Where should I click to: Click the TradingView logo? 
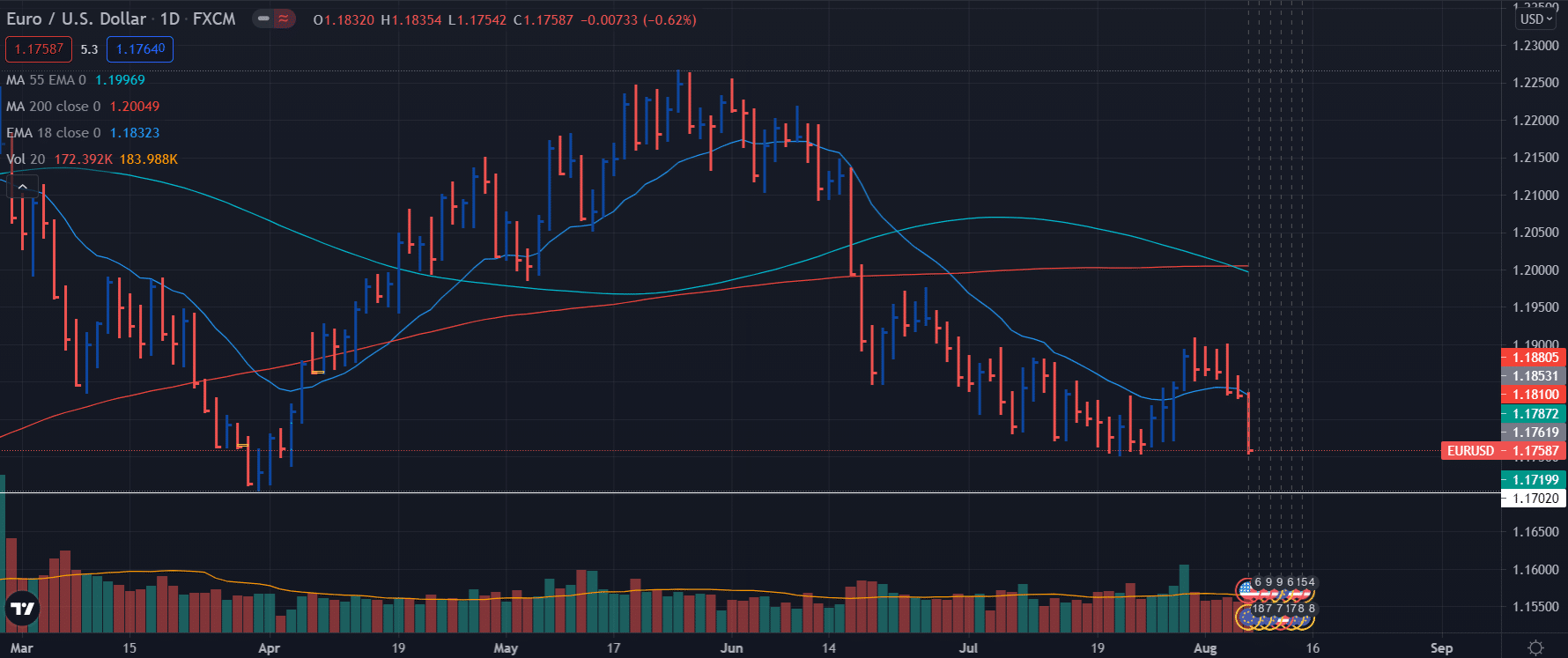point(22,609)
